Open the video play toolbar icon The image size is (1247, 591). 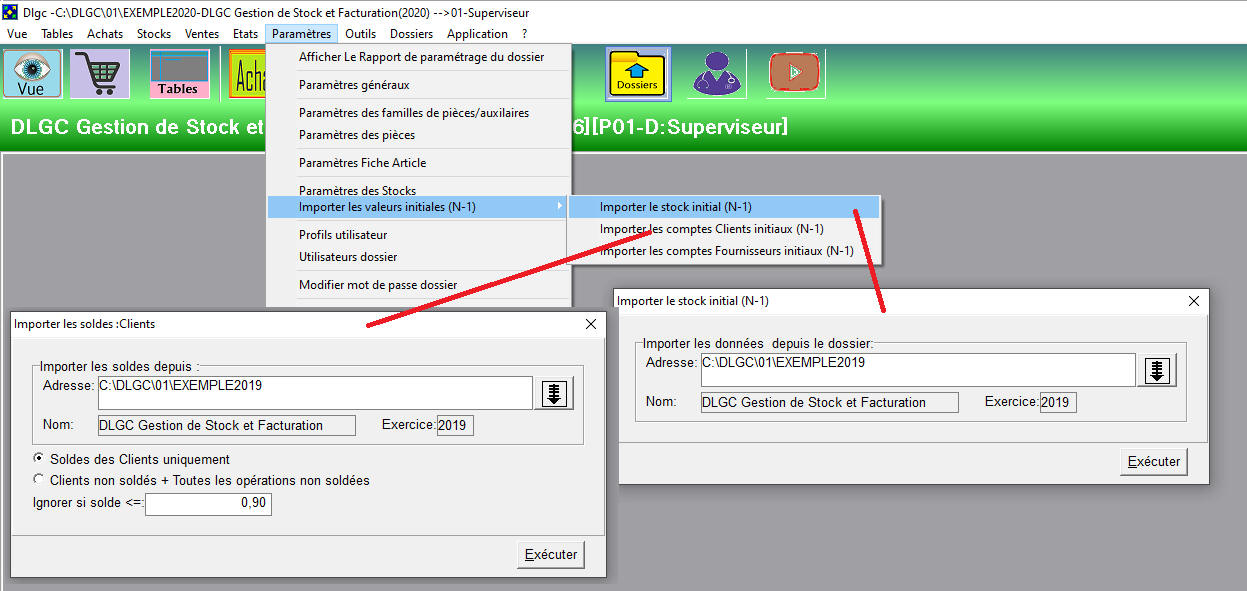(x=794, y=73)
